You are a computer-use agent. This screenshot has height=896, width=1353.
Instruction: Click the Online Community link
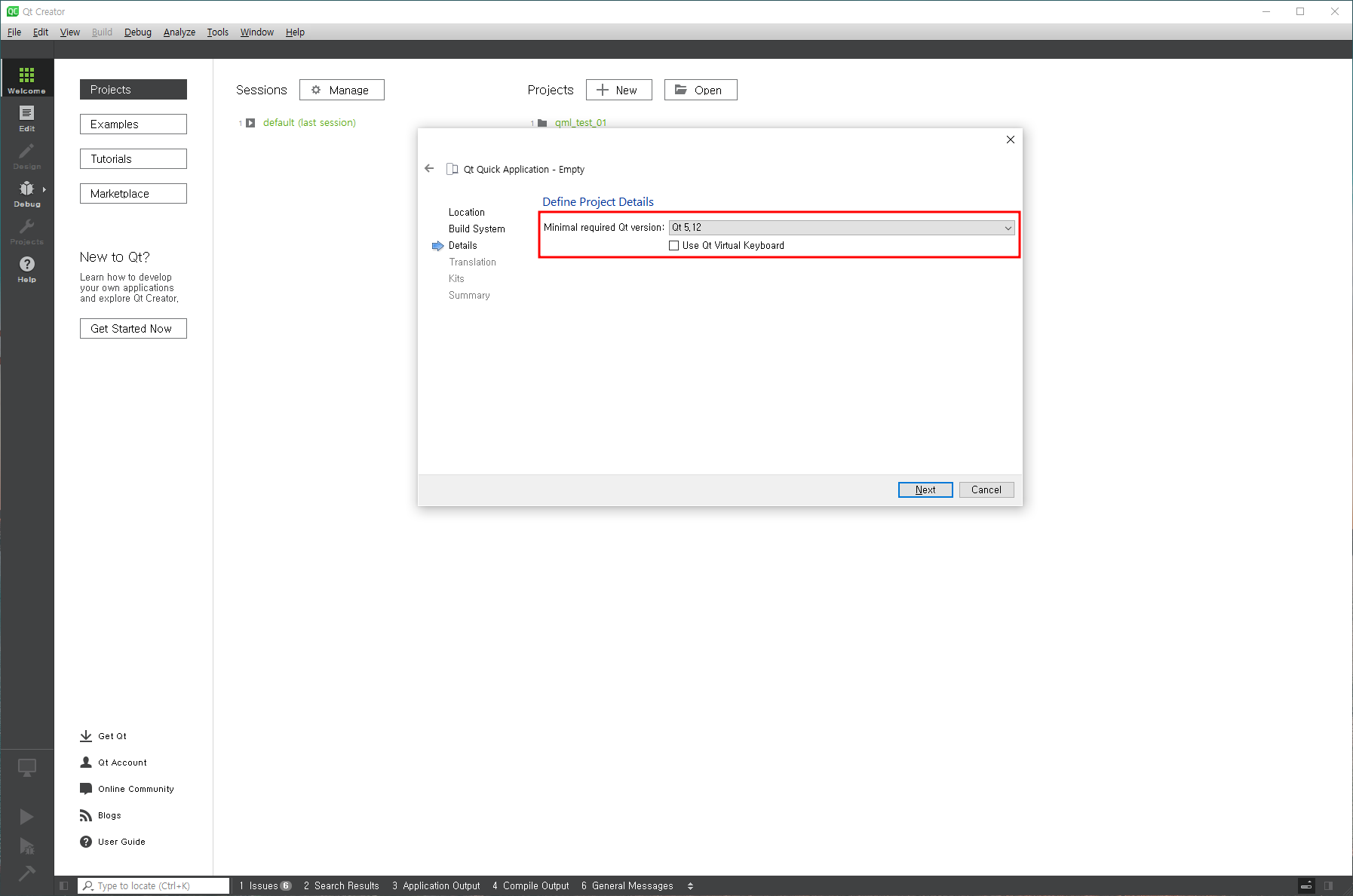coord(136,789)
